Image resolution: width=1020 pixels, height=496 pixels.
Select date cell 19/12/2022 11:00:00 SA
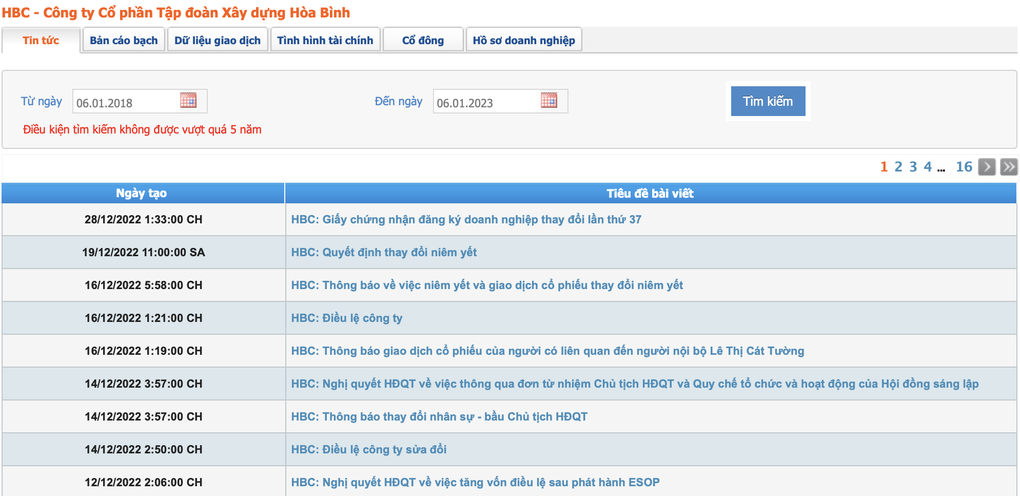(x=143, y=252)
